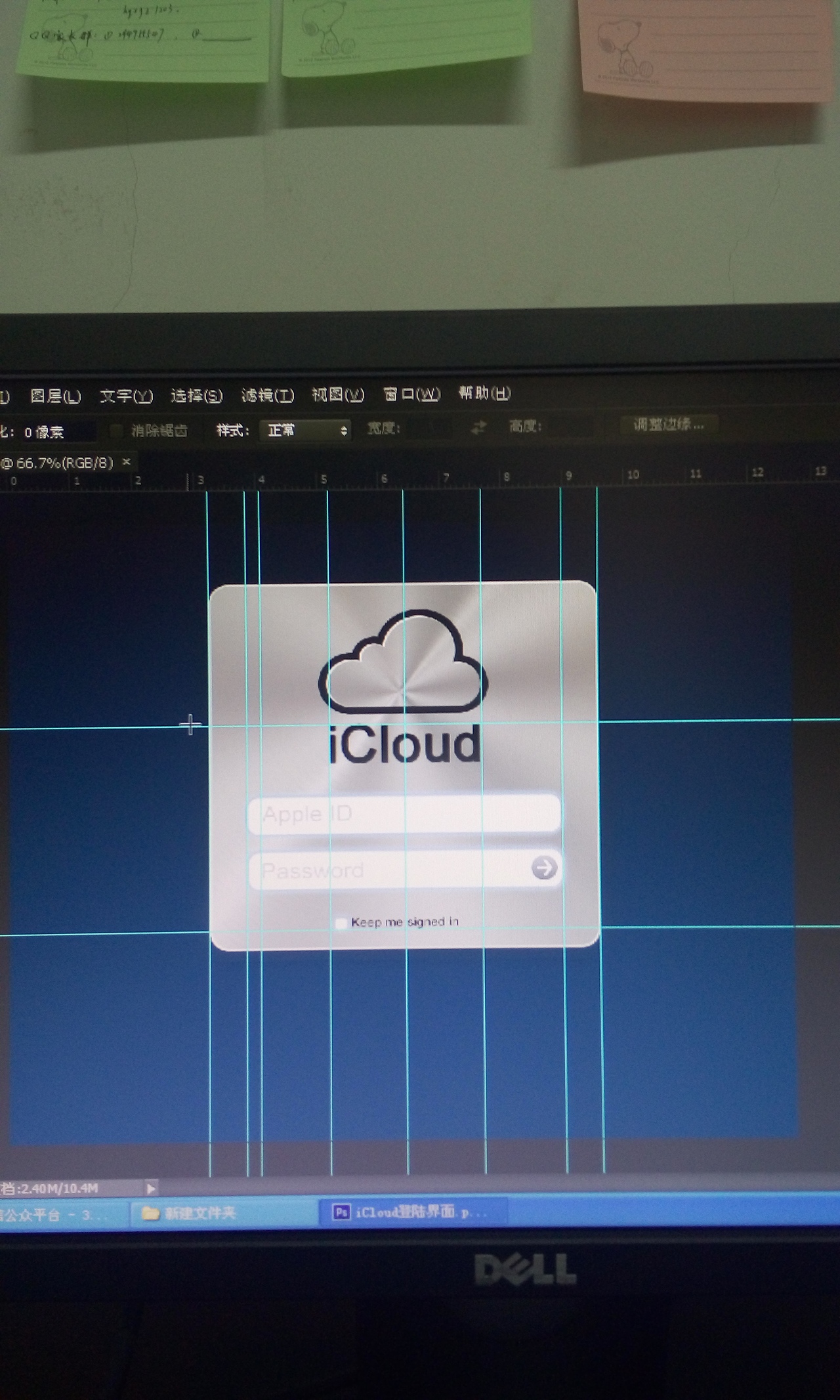Open the 选择(S) menu

197,395
